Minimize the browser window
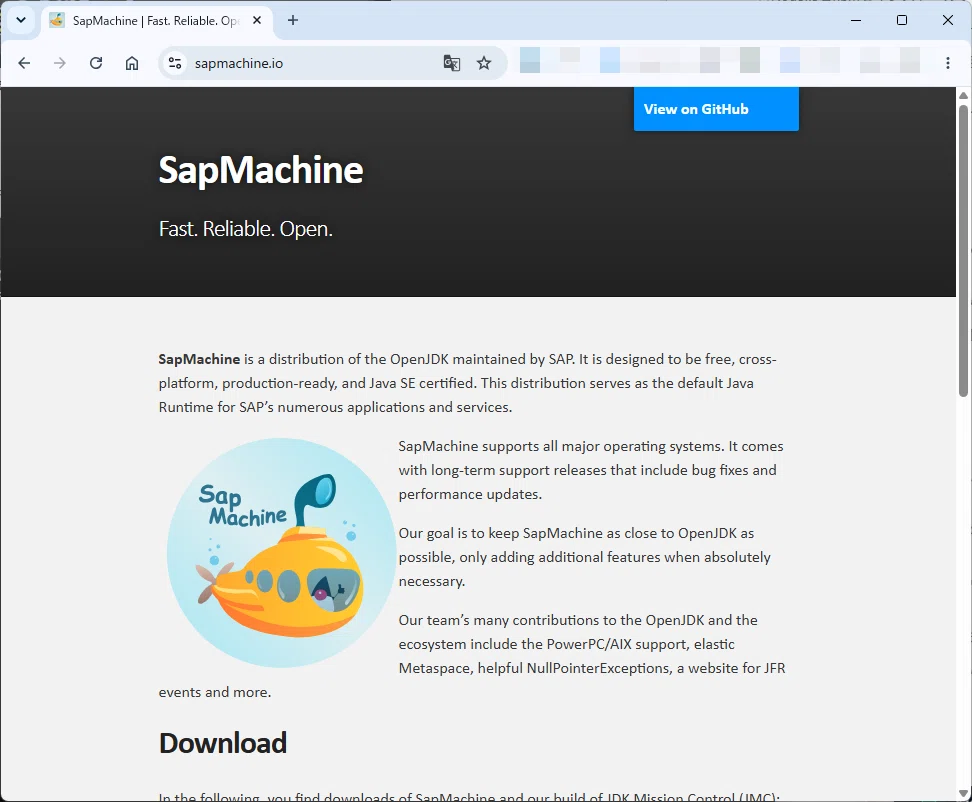 856,20
